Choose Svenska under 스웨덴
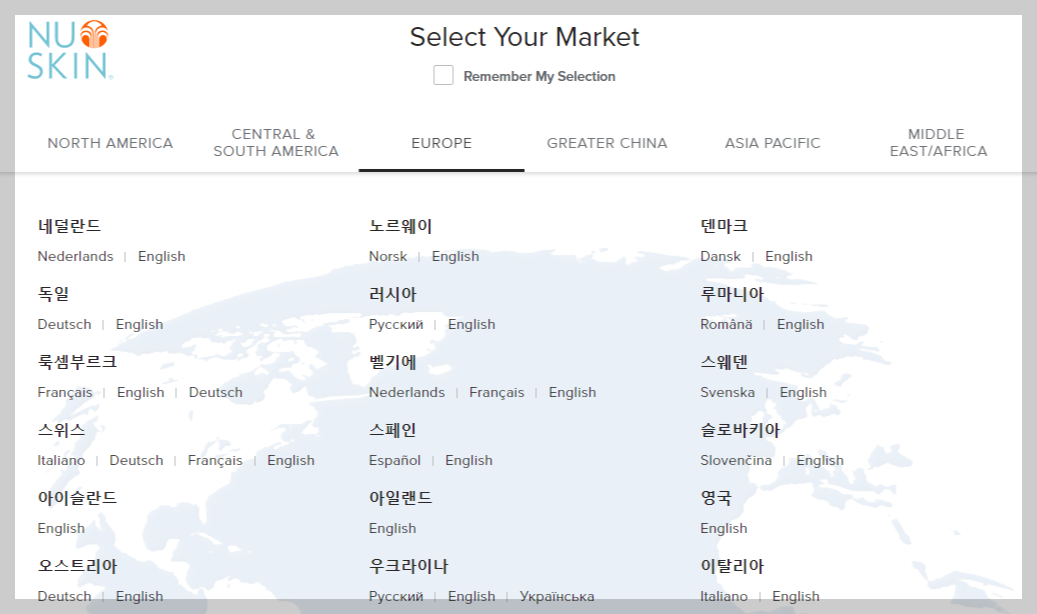 click(727, 392)
